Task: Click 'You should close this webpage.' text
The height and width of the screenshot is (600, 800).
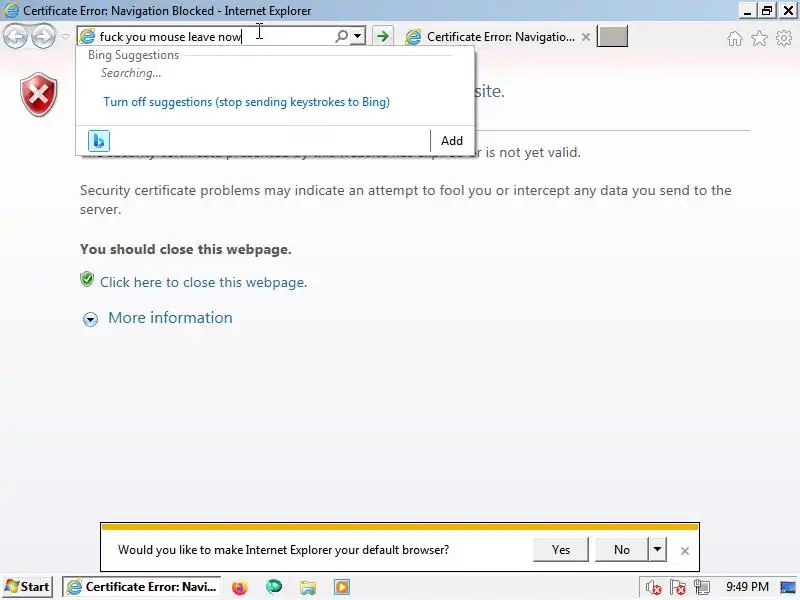Action: point(186,249)
